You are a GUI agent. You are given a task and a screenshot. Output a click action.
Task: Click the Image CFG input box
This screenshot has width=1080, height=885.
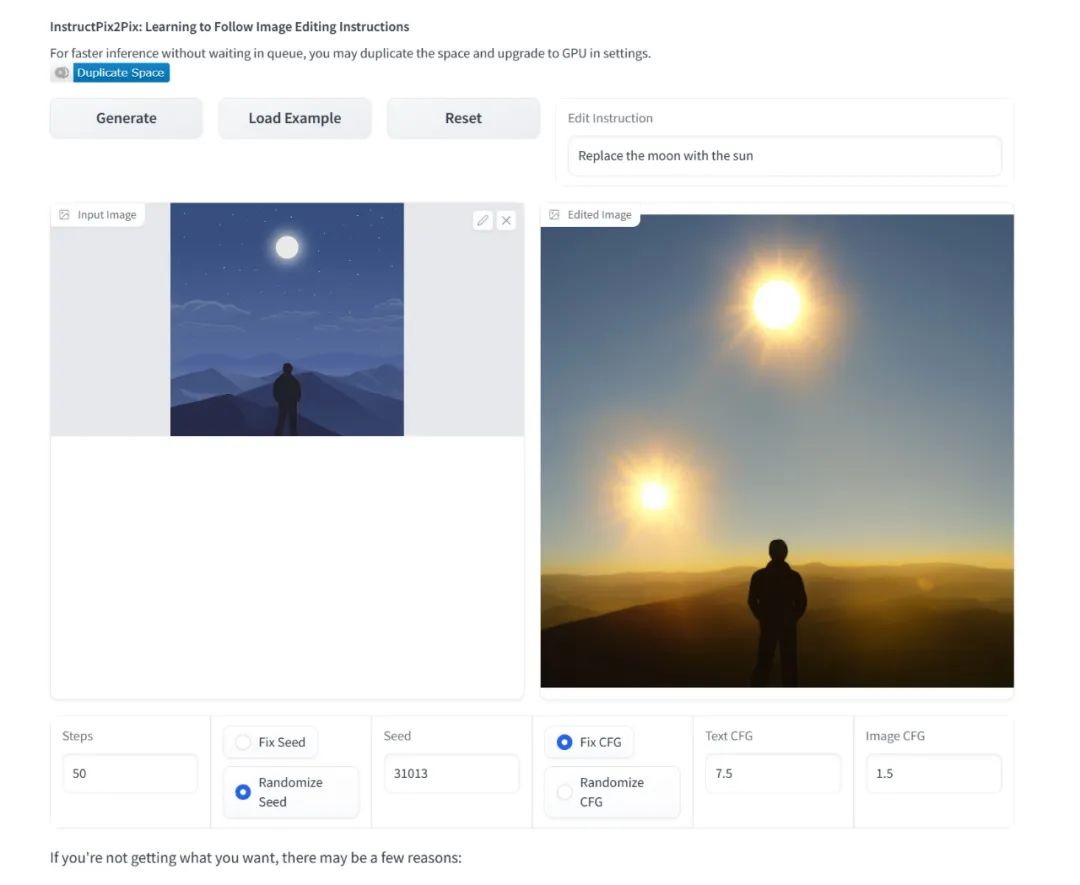tap(933, 773)
